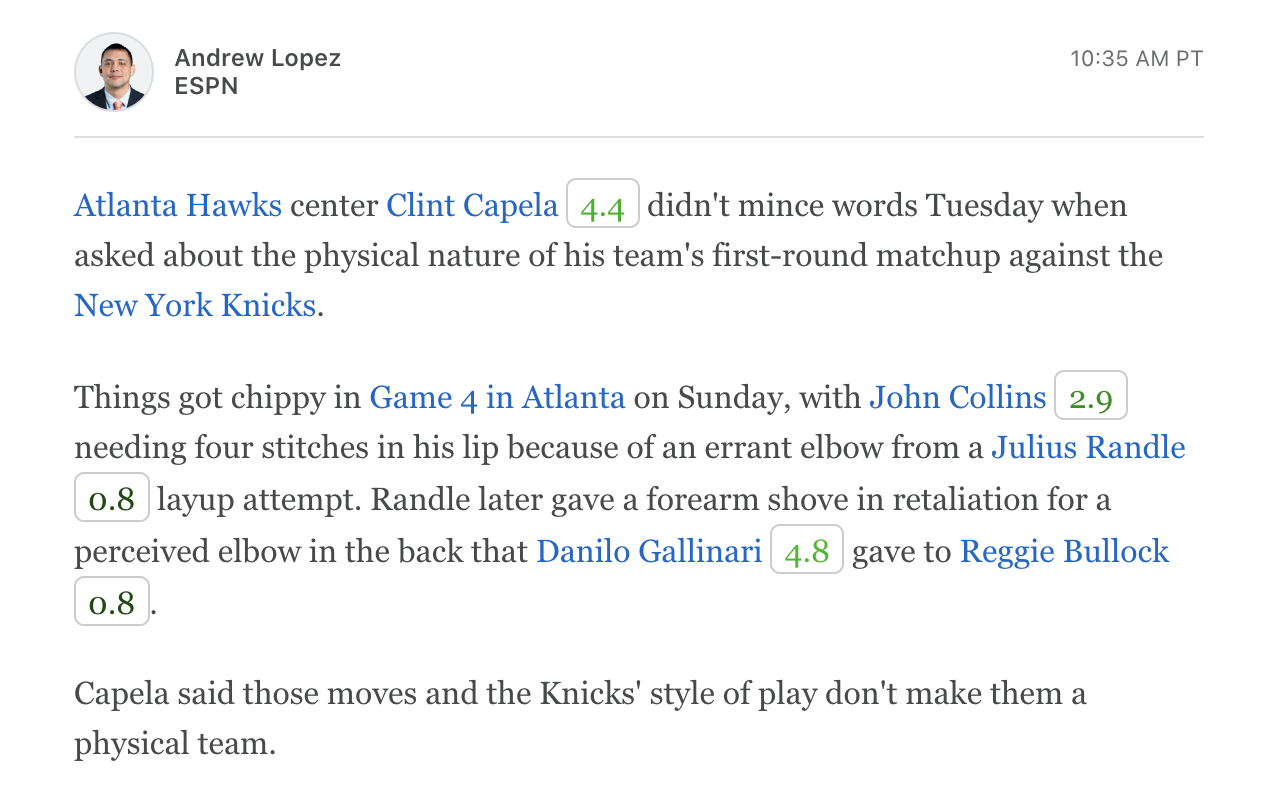Visit the John Collins player link
Image resolution: width=1280 pixels, height=800 pixels.
957,398
